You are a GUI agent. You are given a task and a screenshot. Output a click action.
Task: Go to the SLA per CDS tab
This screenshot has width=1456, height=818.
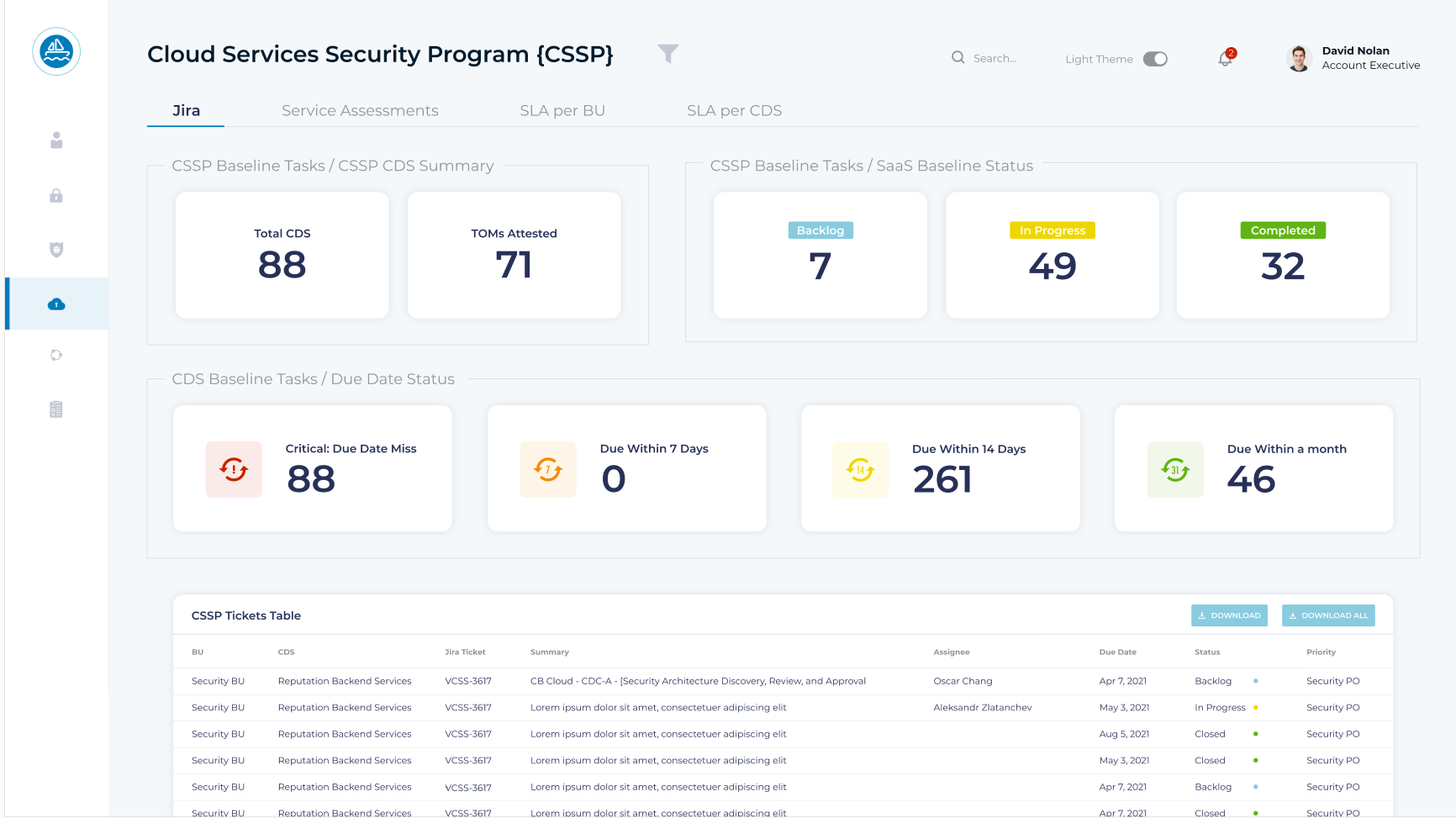[x=734, y=111]
